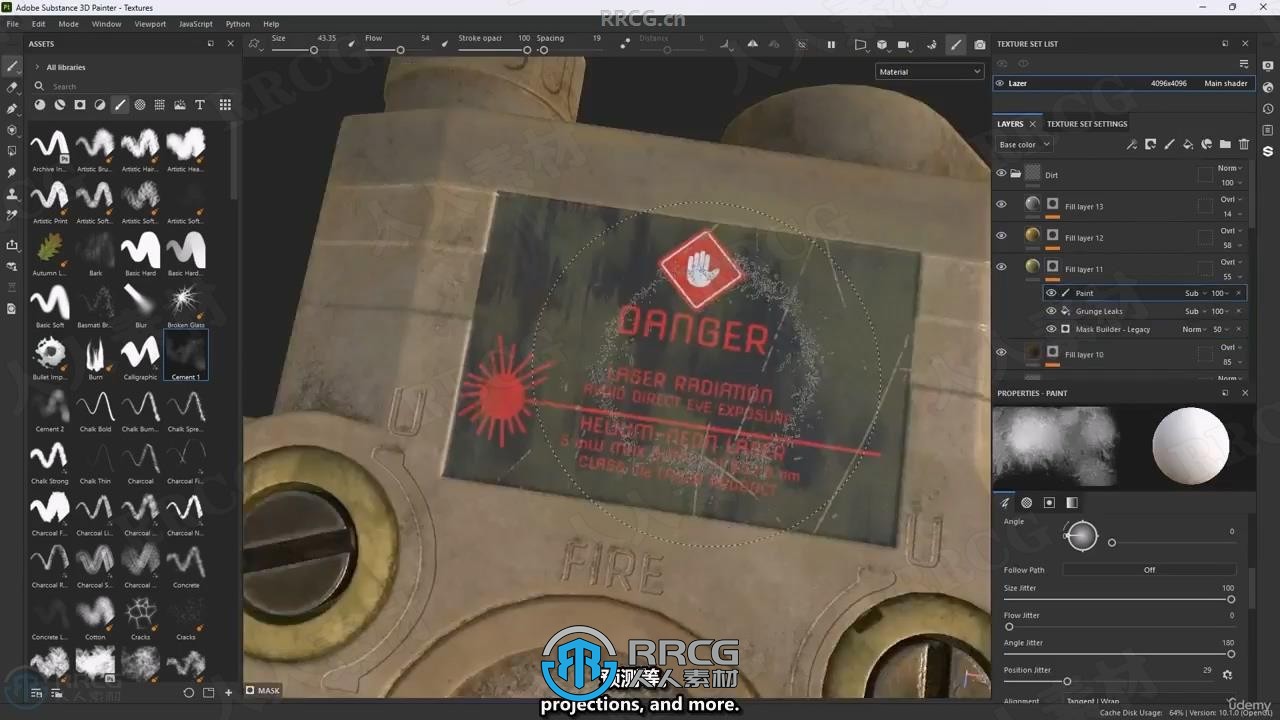This screenshot has height=720, width=1280.
Task: Select the Cement 1 brush thumbnail
Action: click(x=185, y=355)
